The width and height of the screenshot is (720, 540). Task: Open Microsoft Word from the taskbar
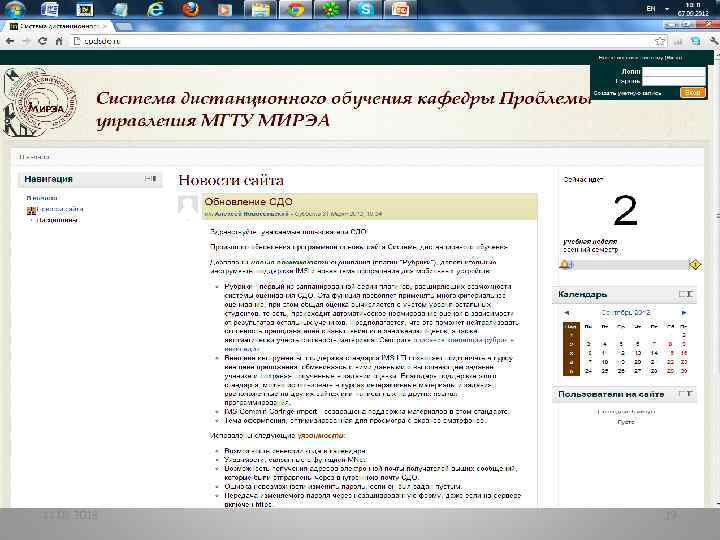(50, 9)
